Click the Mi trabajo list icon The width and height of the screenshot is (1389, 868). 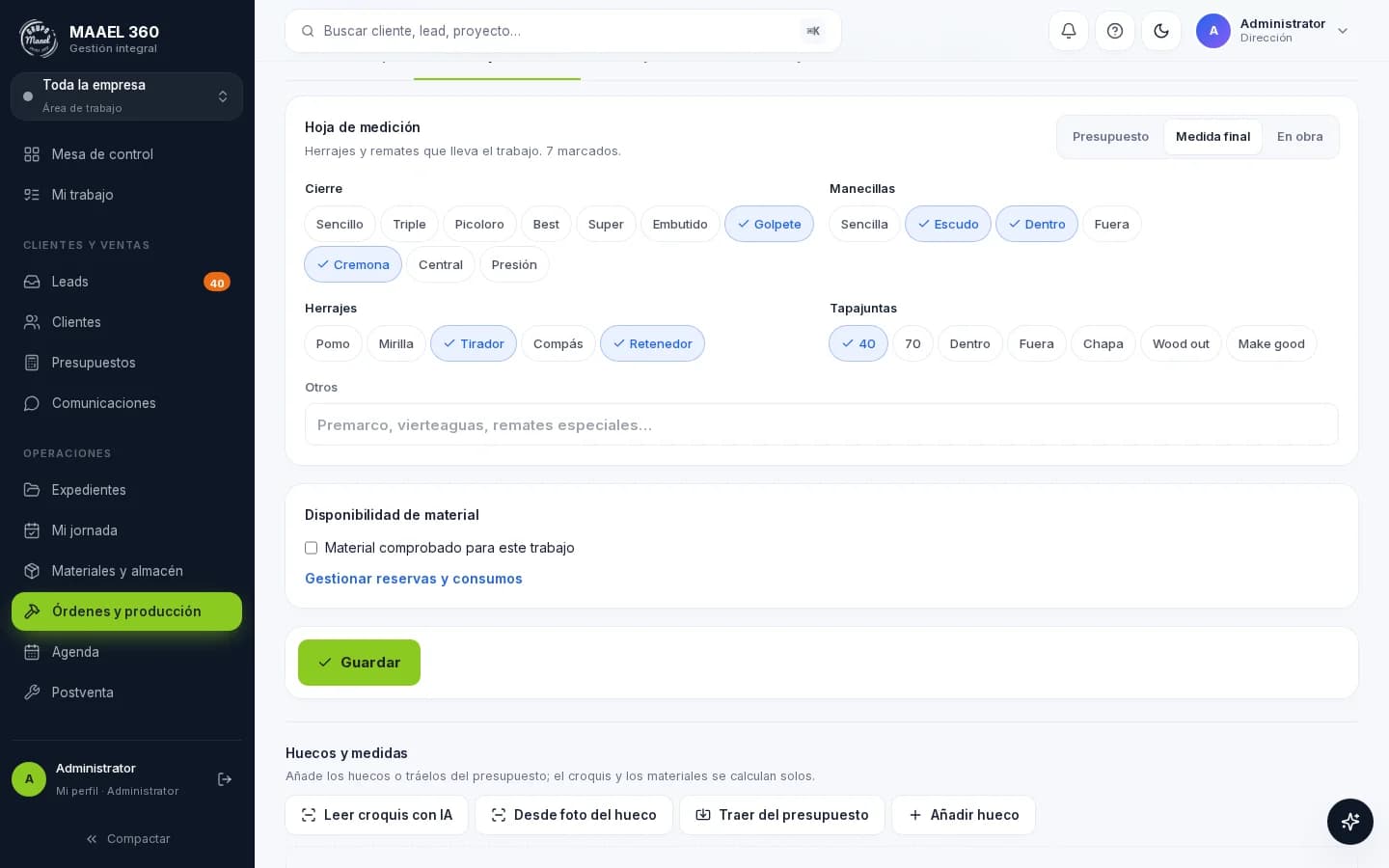tap(32, 195)
